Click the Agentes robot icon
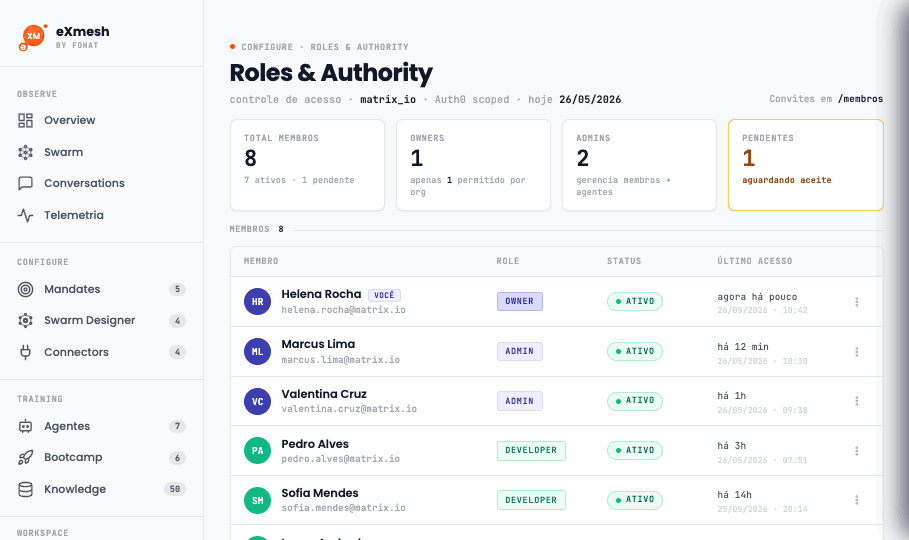Image resolution: width=909 pixels, height=540 pixels. point(26,426)
